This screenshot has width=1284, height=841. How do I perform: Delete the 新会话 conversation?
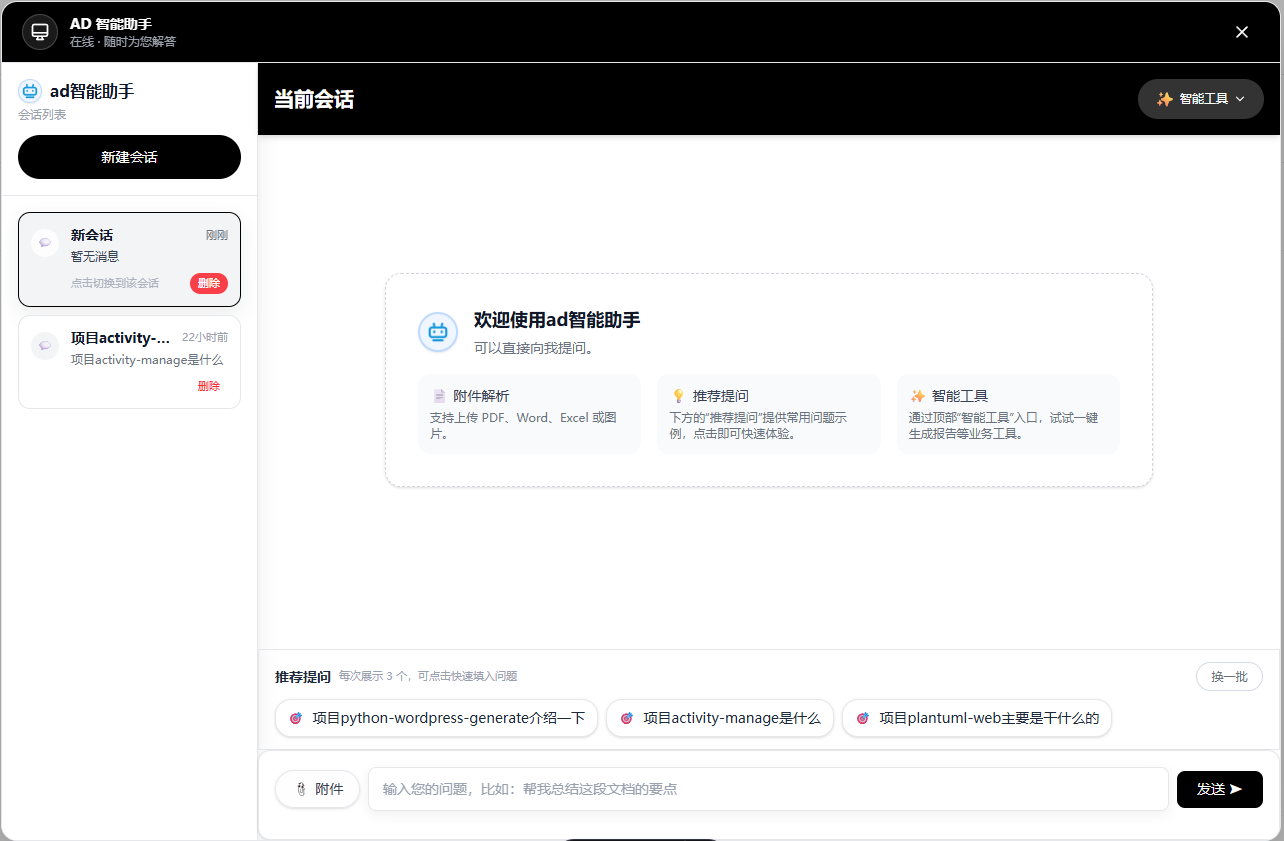tap(209, 283)
